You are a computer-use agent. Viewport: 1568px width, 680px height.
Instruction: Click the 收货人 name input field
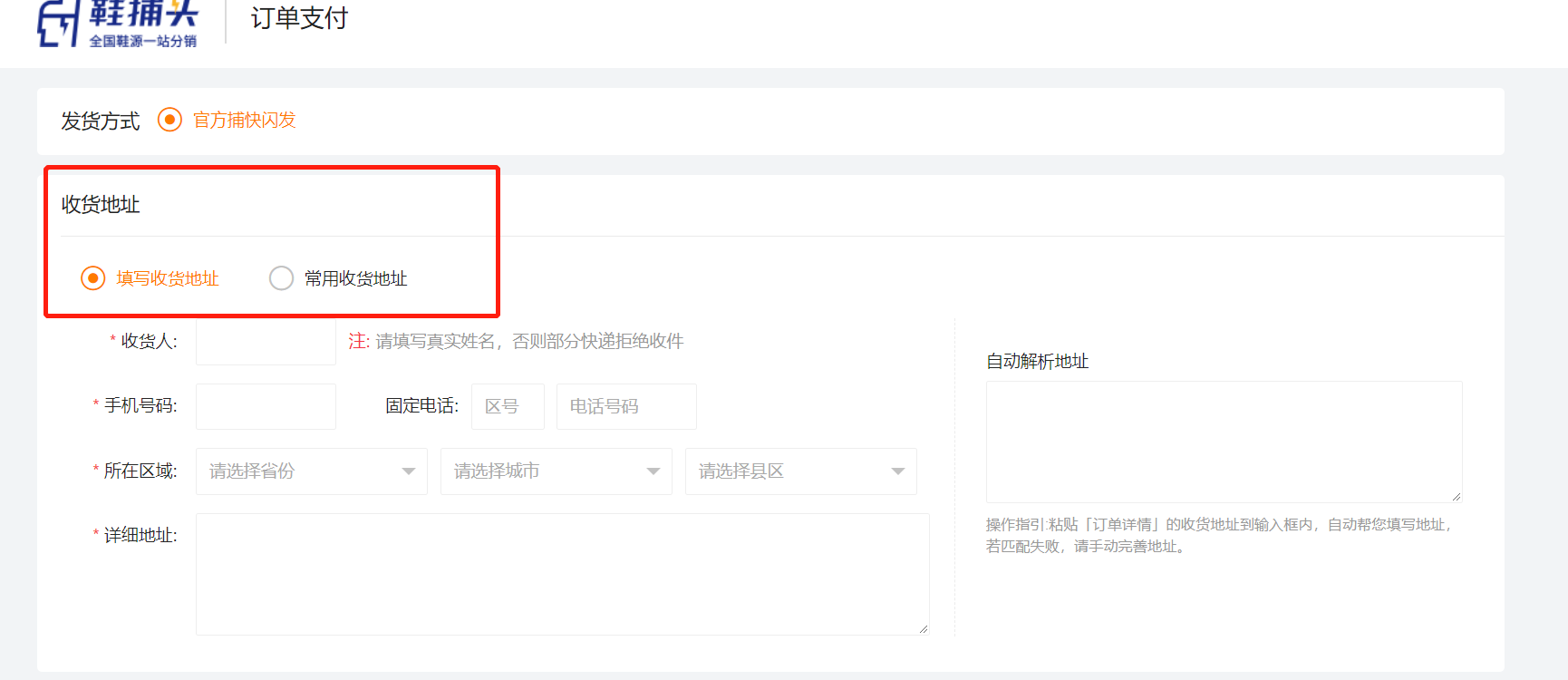(266, 342)
